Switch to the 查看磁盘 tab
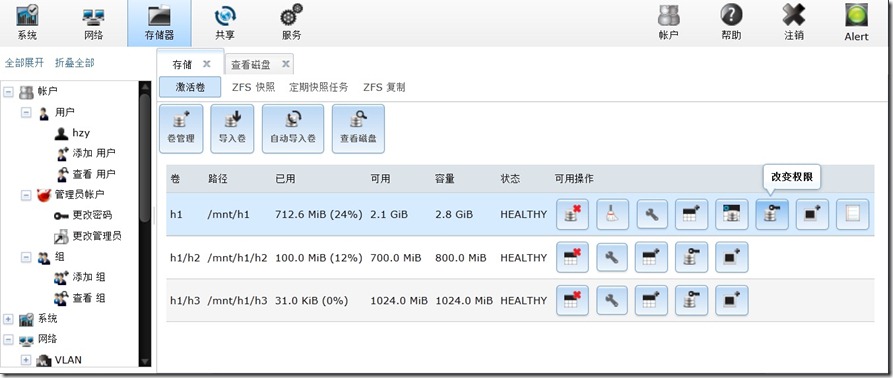Viewport: 893px width, 378px height. click(251, 65)
